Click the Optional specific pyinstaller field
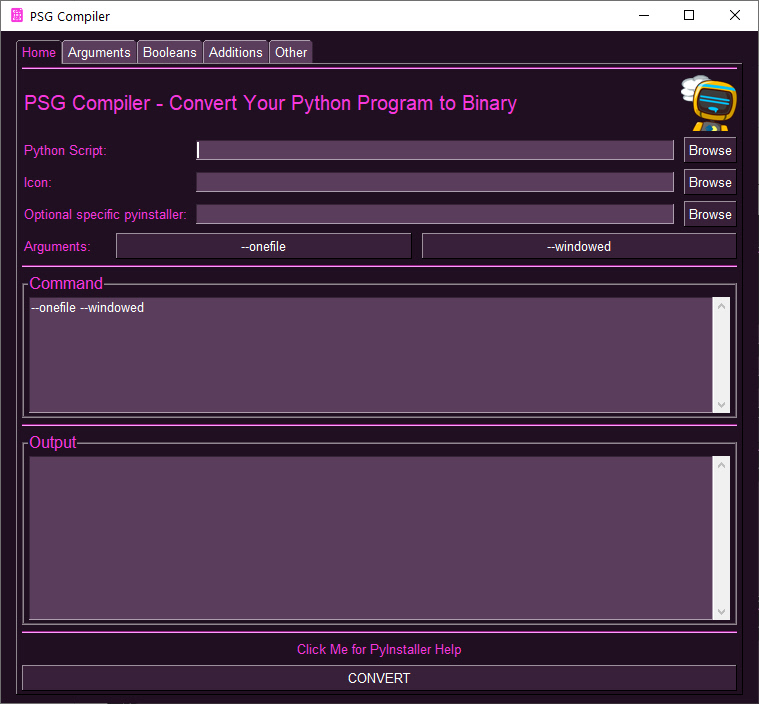Viewport: 759px width, 704px height. click(x=435, y=214)
